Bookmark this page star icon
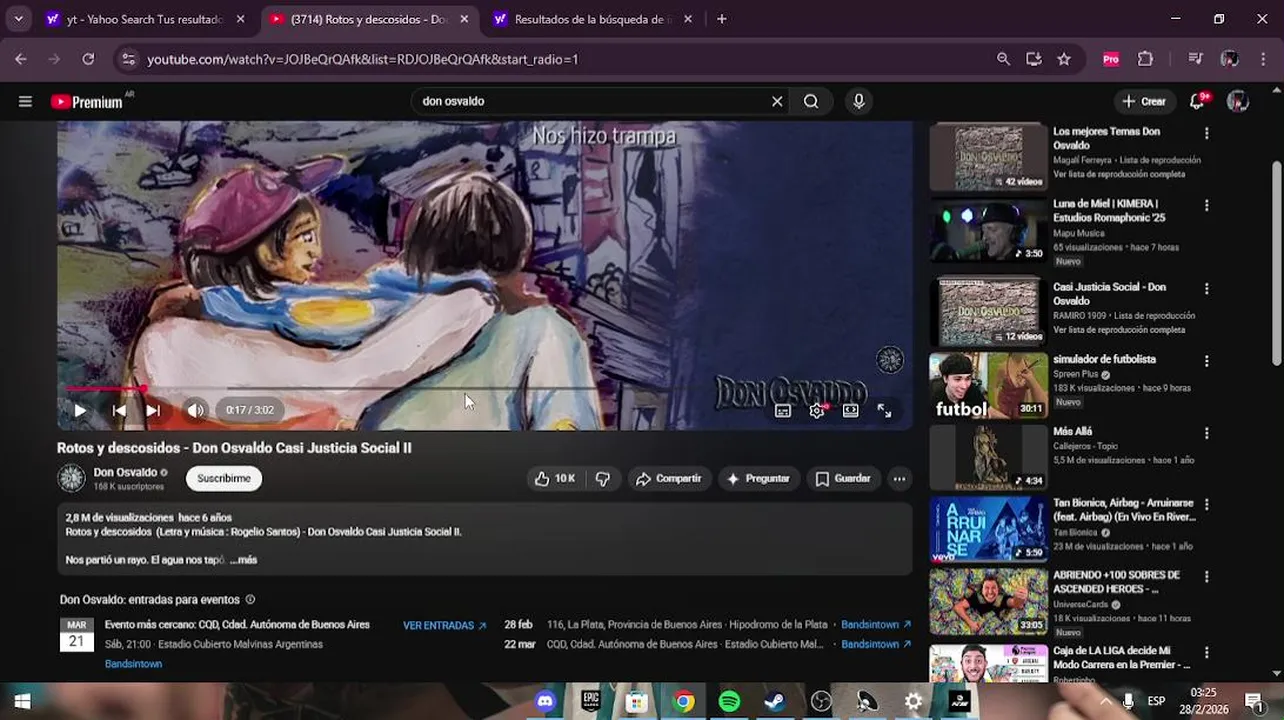This screenshot has height=720, width=1284. [x=1064, y=59]
